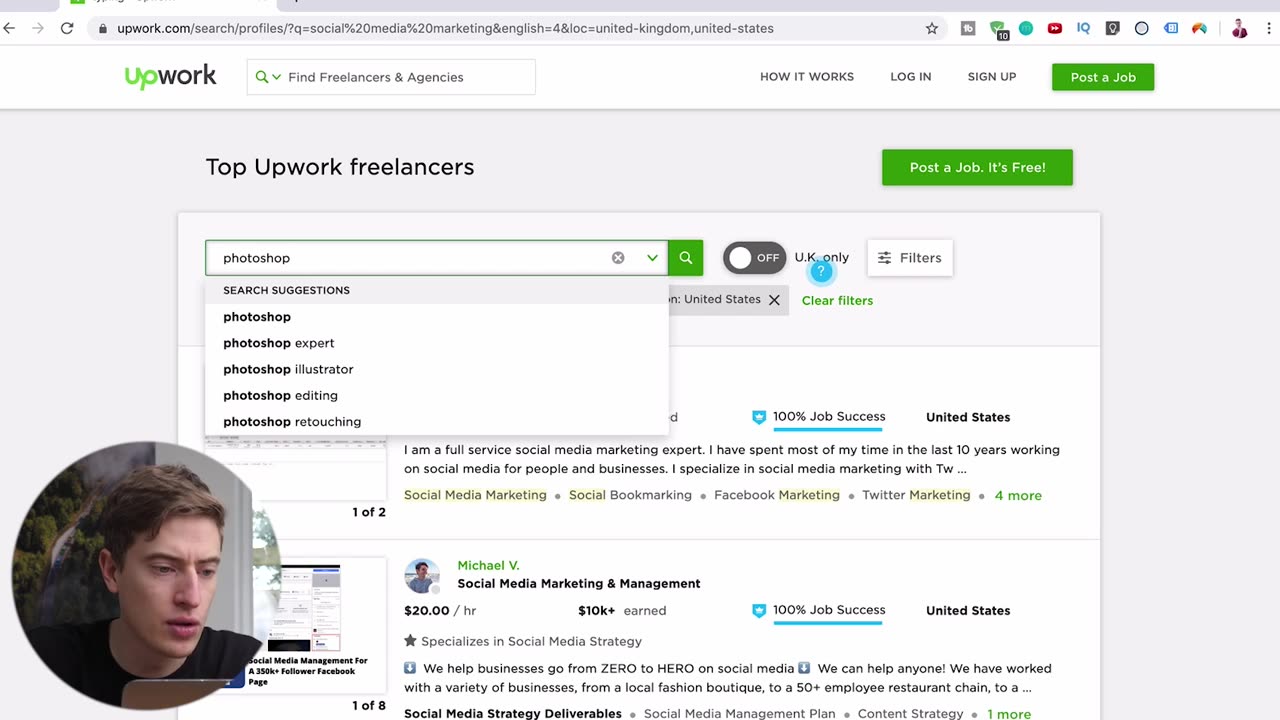Expand '1 more' deliverables
The height and width of the screenshot is (720, 1280).
click(1009, 714)
